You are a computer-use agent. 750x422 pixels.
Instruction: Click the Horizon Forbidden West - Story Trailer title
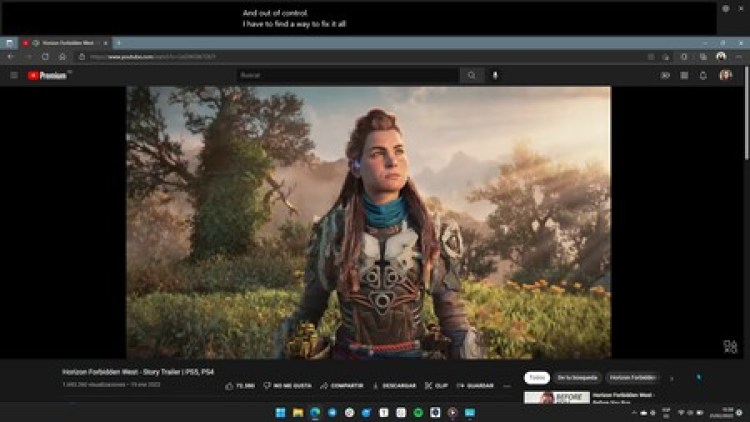click(138, 372)
